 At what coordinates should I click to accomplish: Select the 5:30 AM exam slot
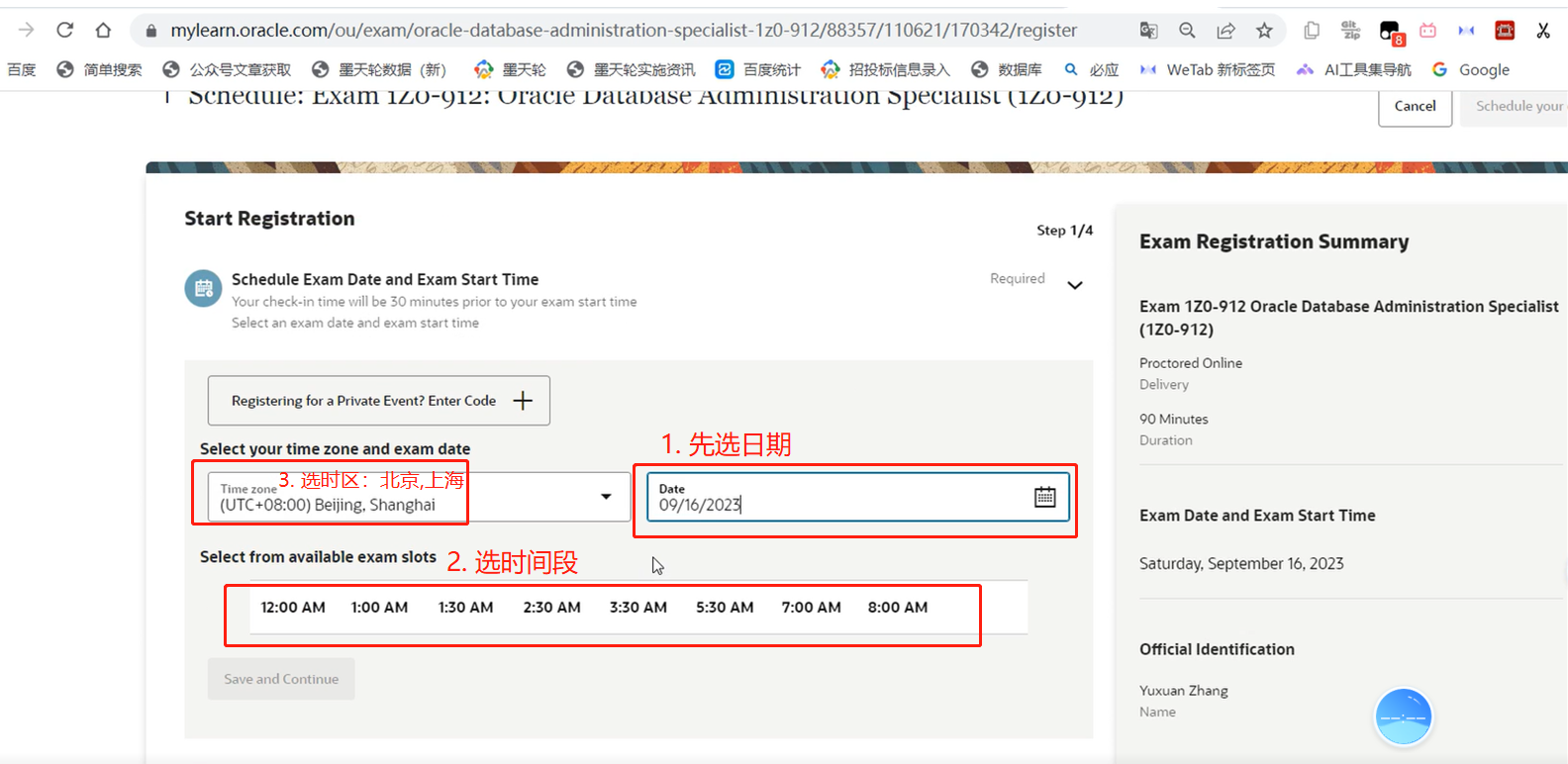[x=725, y=607]
